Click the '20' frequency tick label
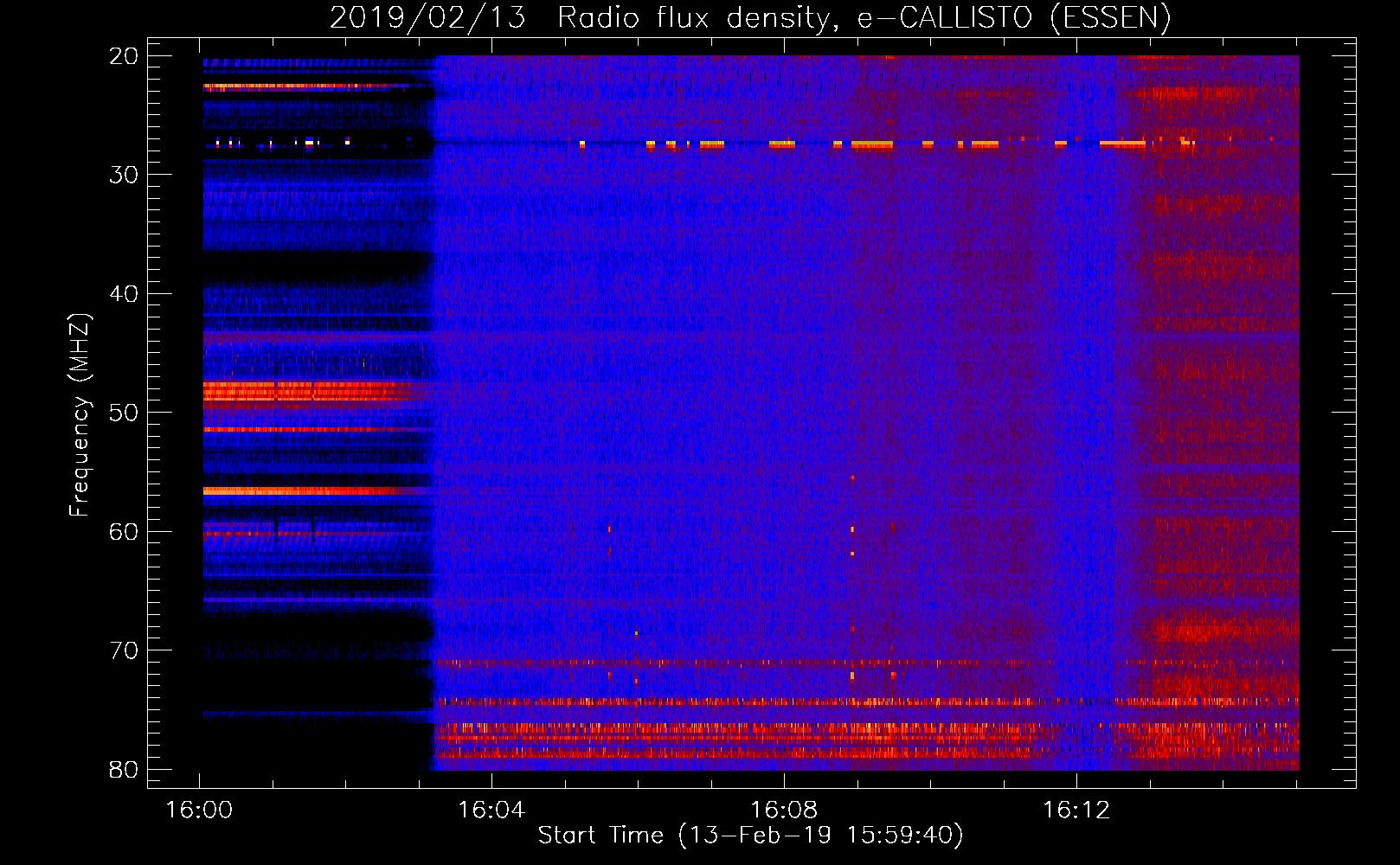This screenshot has width=1400, height=865. tap(124, 56)
